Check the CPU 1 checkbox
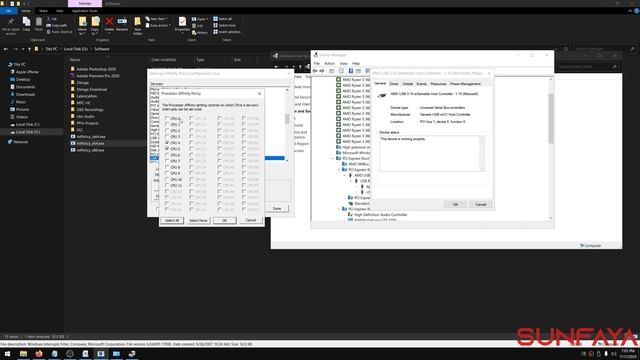640x360 pixels. pyautogui.click(x=167, y=124)
